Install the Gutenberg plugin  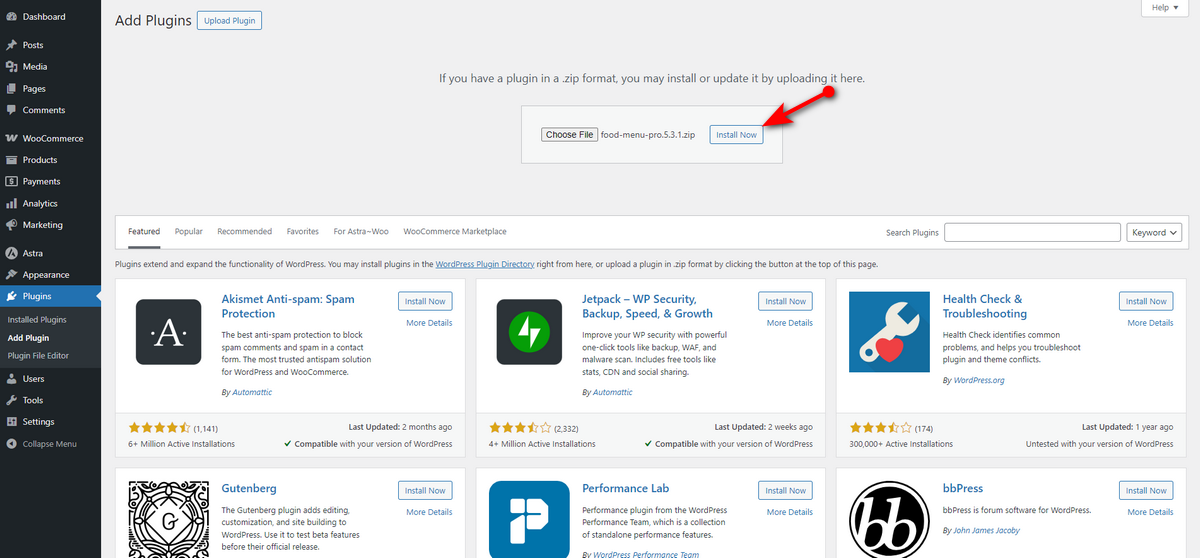pos(425,490)
